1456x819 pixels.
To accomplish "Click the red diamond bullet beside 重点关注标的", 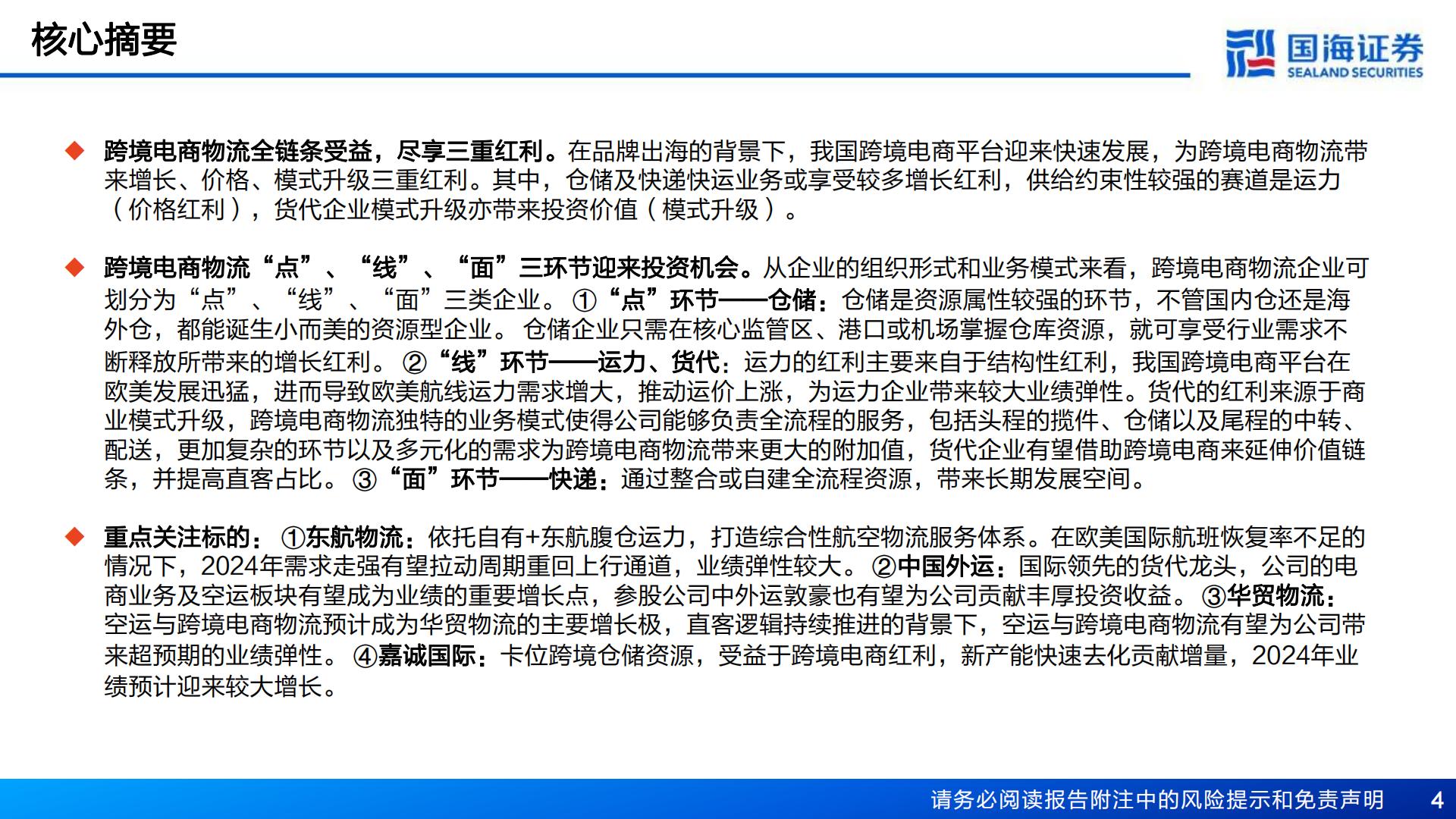I will click(x=75, y=537).
